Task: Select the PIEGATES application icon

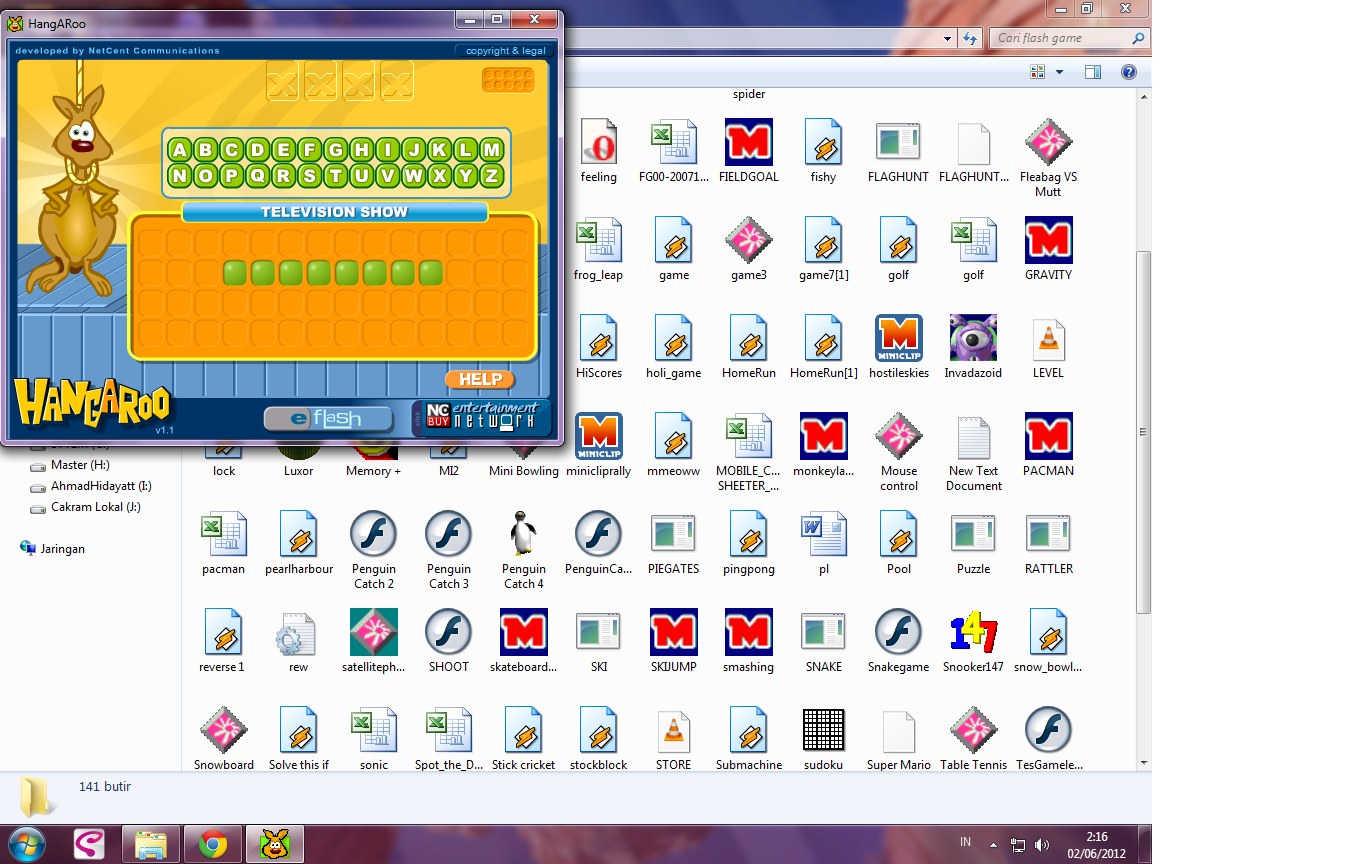Action: tap(674, 544)
